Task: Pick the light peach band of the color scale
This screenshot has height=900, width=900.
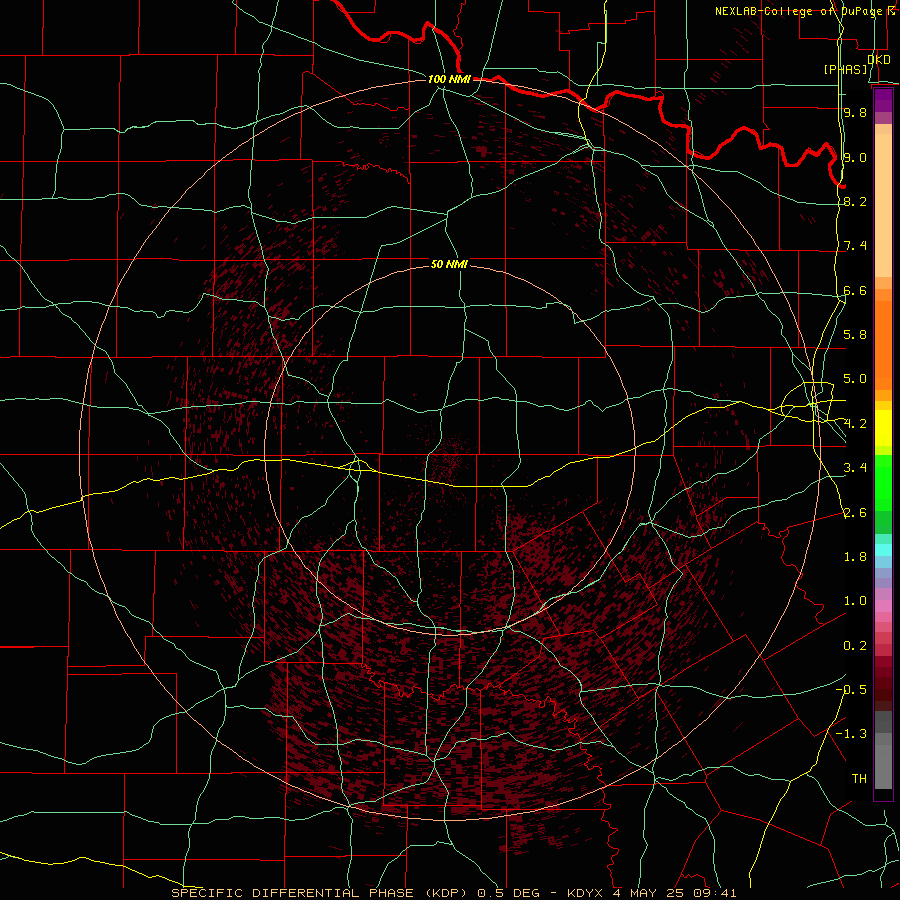Action: (883, 205)
